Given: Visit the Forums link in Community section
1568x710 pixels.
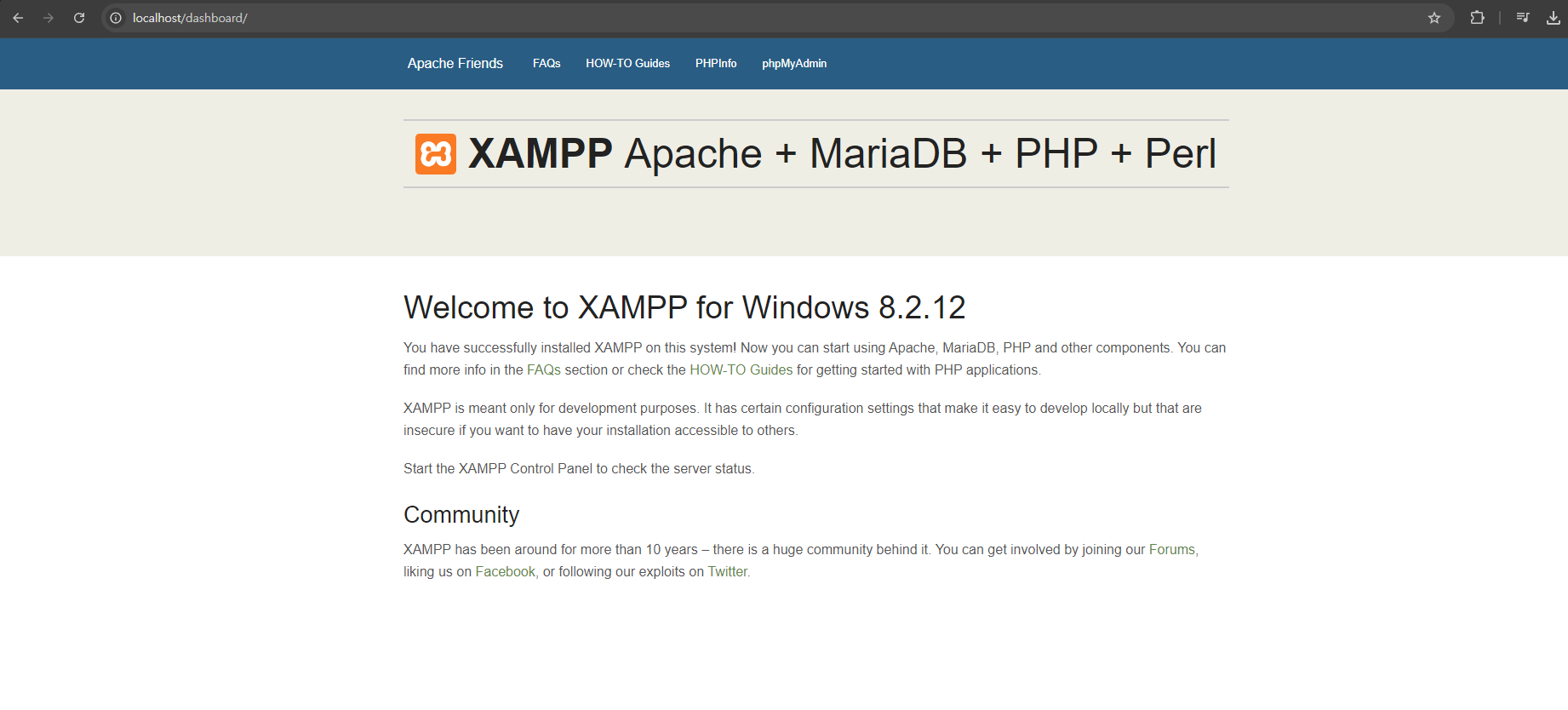Looking at the screenshot, I should [1172, 549].
